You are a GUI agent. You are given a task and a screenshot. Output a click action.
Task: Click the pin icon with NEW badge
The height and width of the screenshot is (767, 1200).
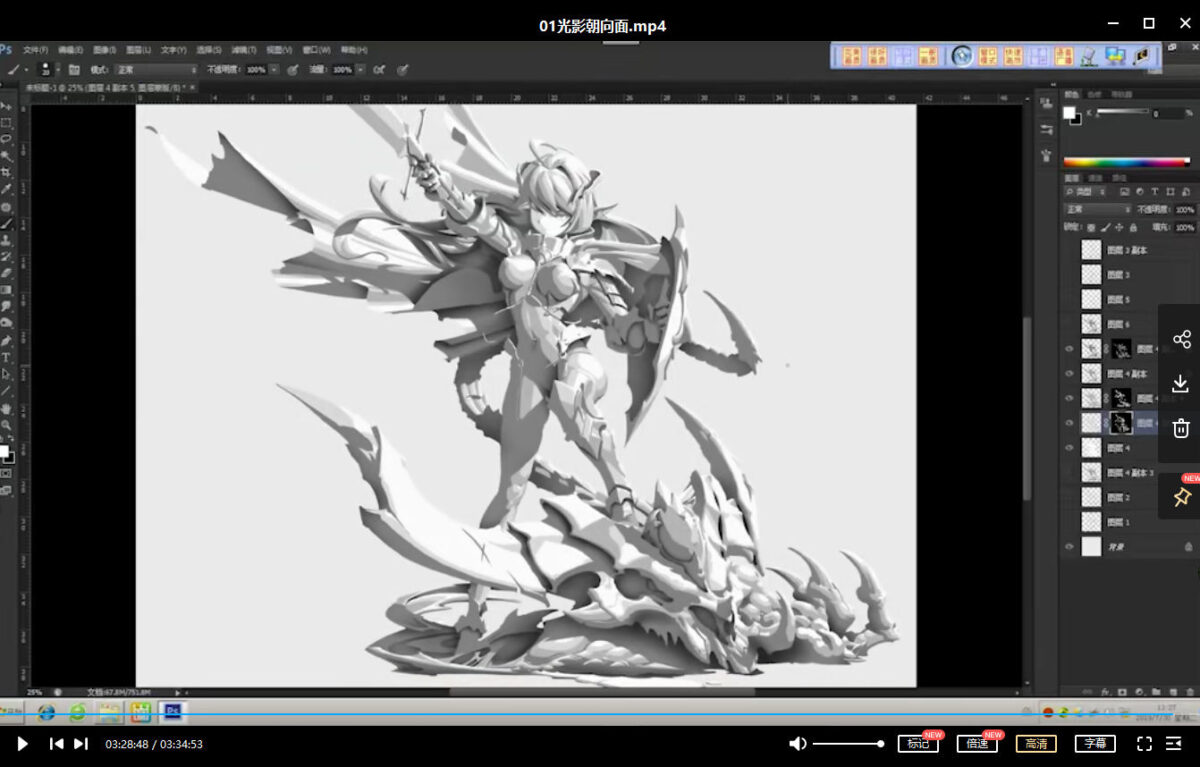coord(1181,496)
